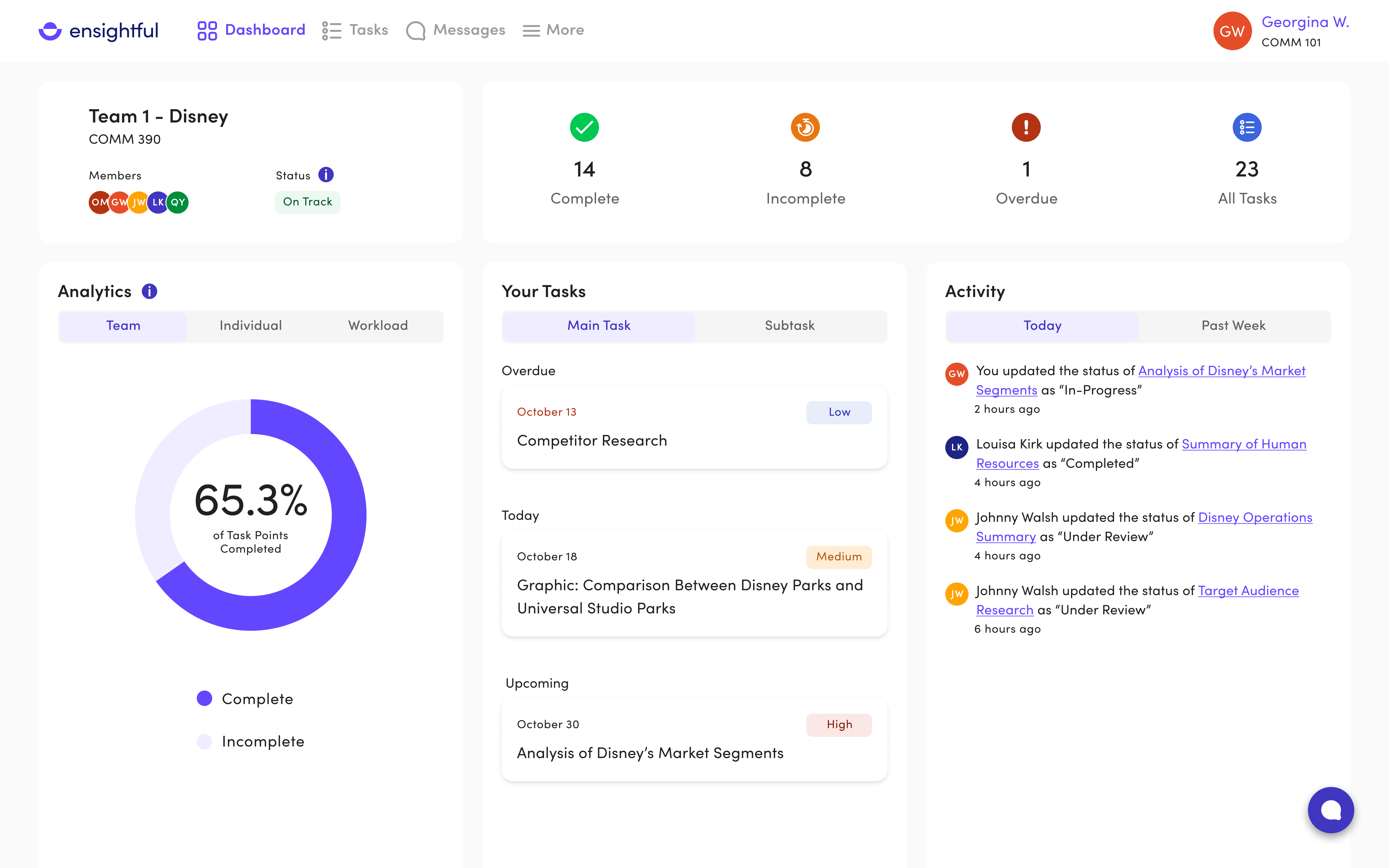Click the red Overdue exclamation icon
1389x868 pixels.
pos(1026,128)
